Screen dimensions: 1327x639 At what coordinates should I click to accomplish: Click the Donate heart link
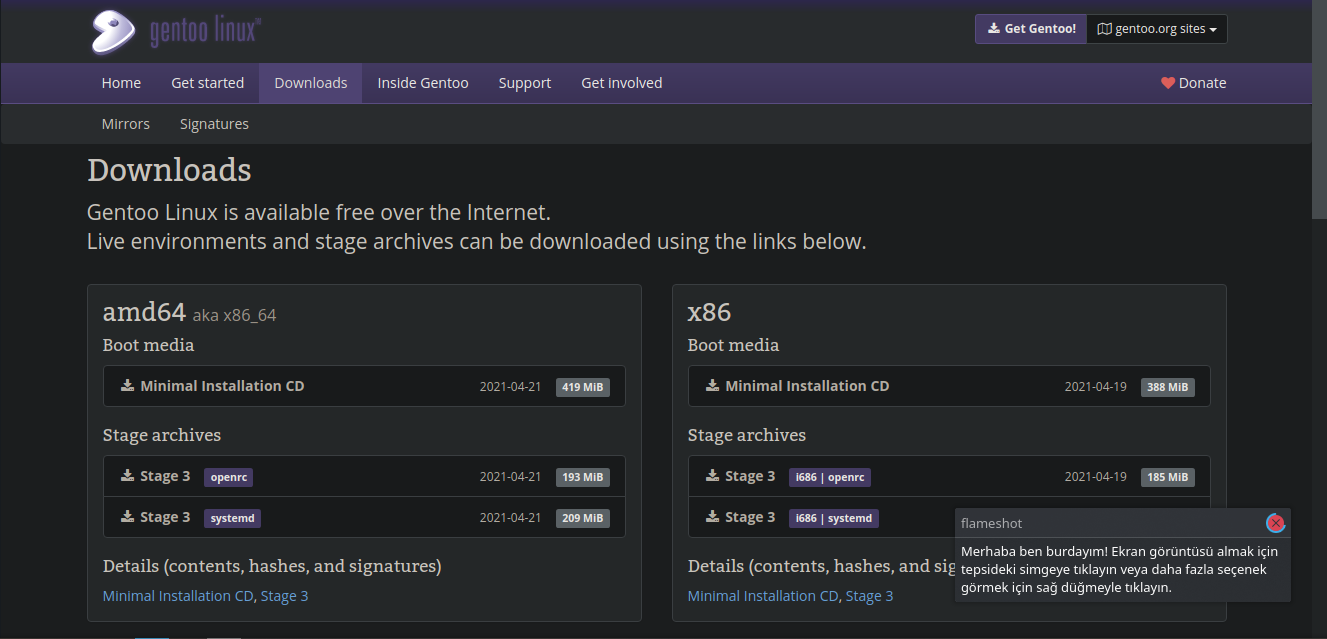[1193, 83]
